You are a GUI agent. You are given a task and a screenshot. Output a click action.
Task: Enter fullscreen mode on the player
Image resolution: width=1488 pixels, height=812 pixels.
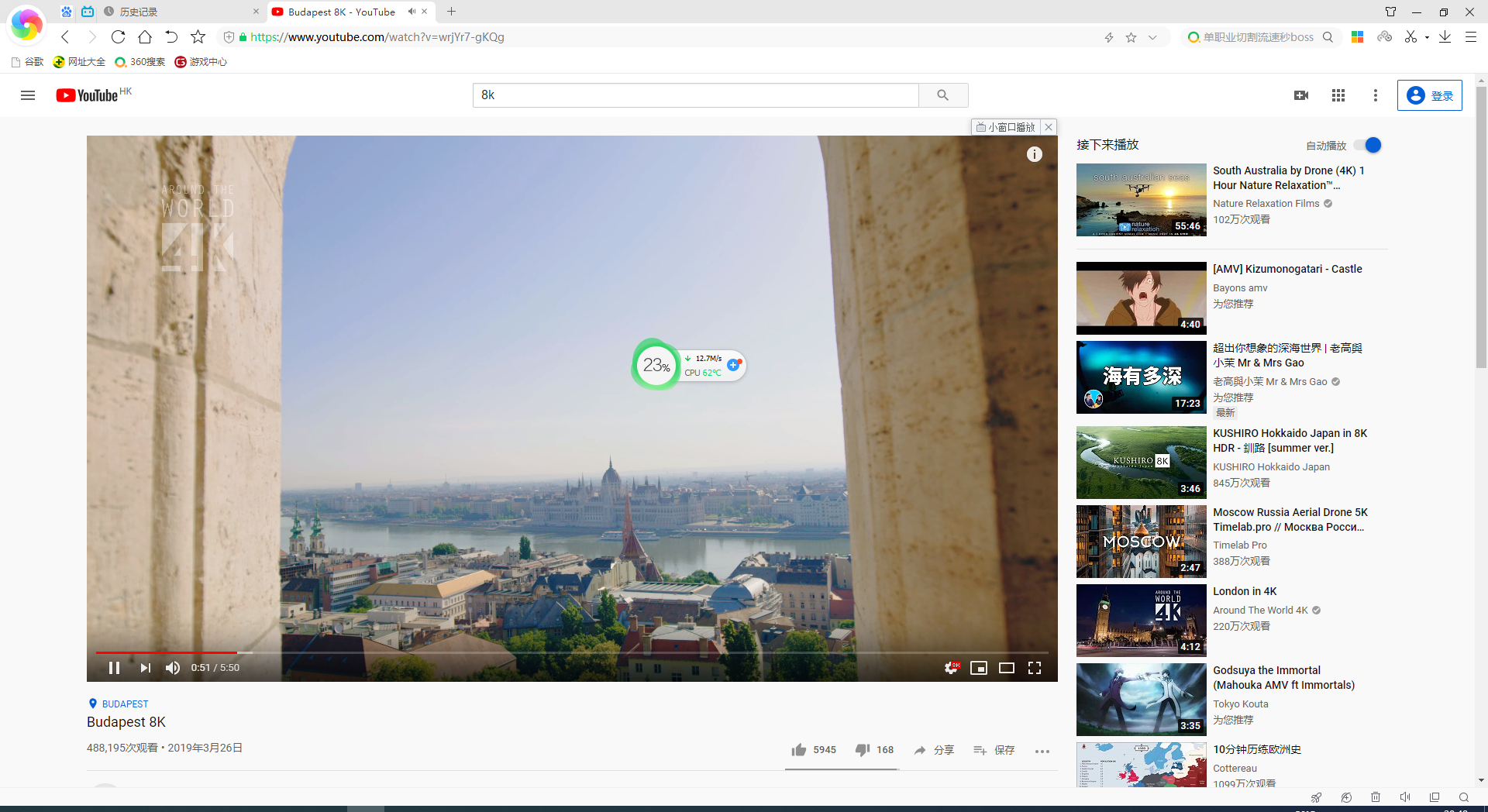tap(1035, 668)
